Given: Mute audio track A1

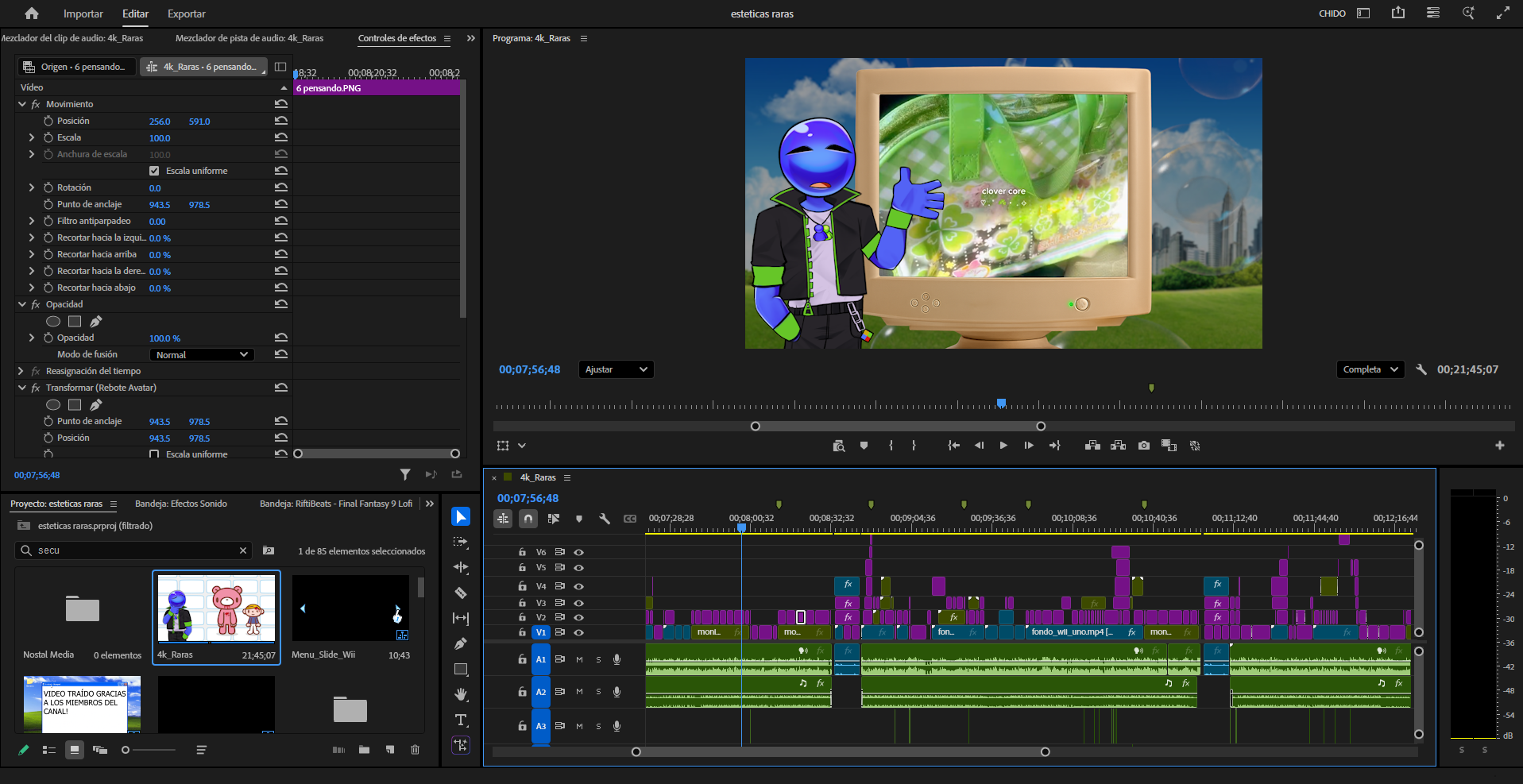Looking at the screenshot, I should [579, 659].
